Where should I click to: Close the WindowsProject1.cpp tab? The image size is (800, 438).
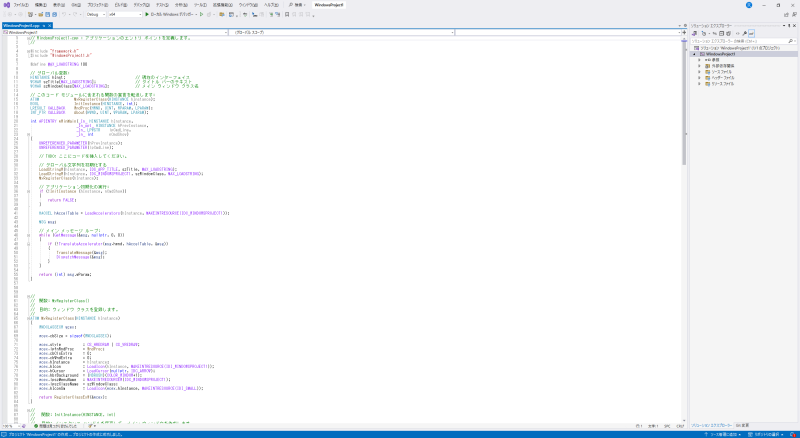click(50, 25)
